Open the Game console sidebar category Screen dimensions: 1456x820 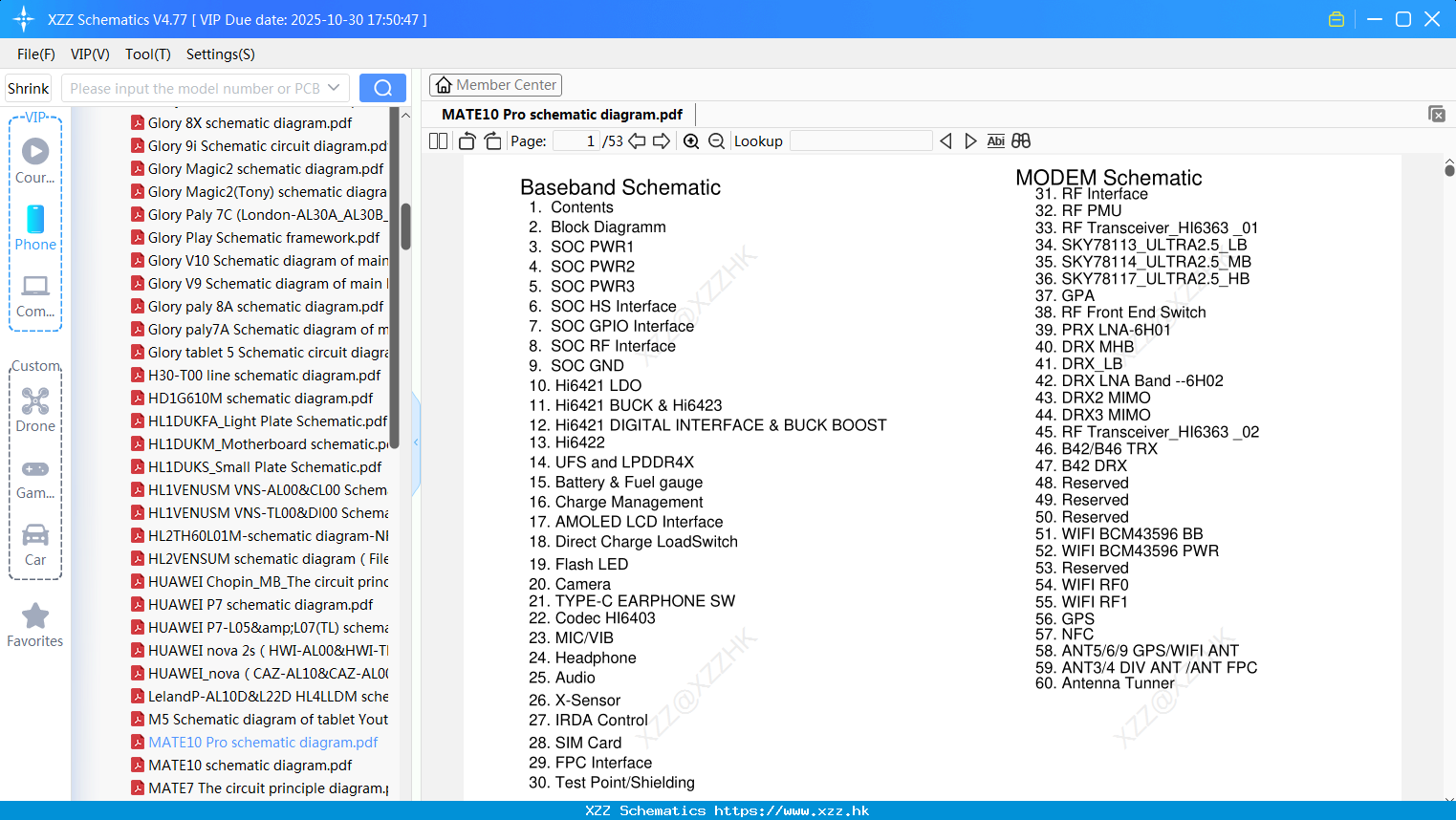pos(35,479)
